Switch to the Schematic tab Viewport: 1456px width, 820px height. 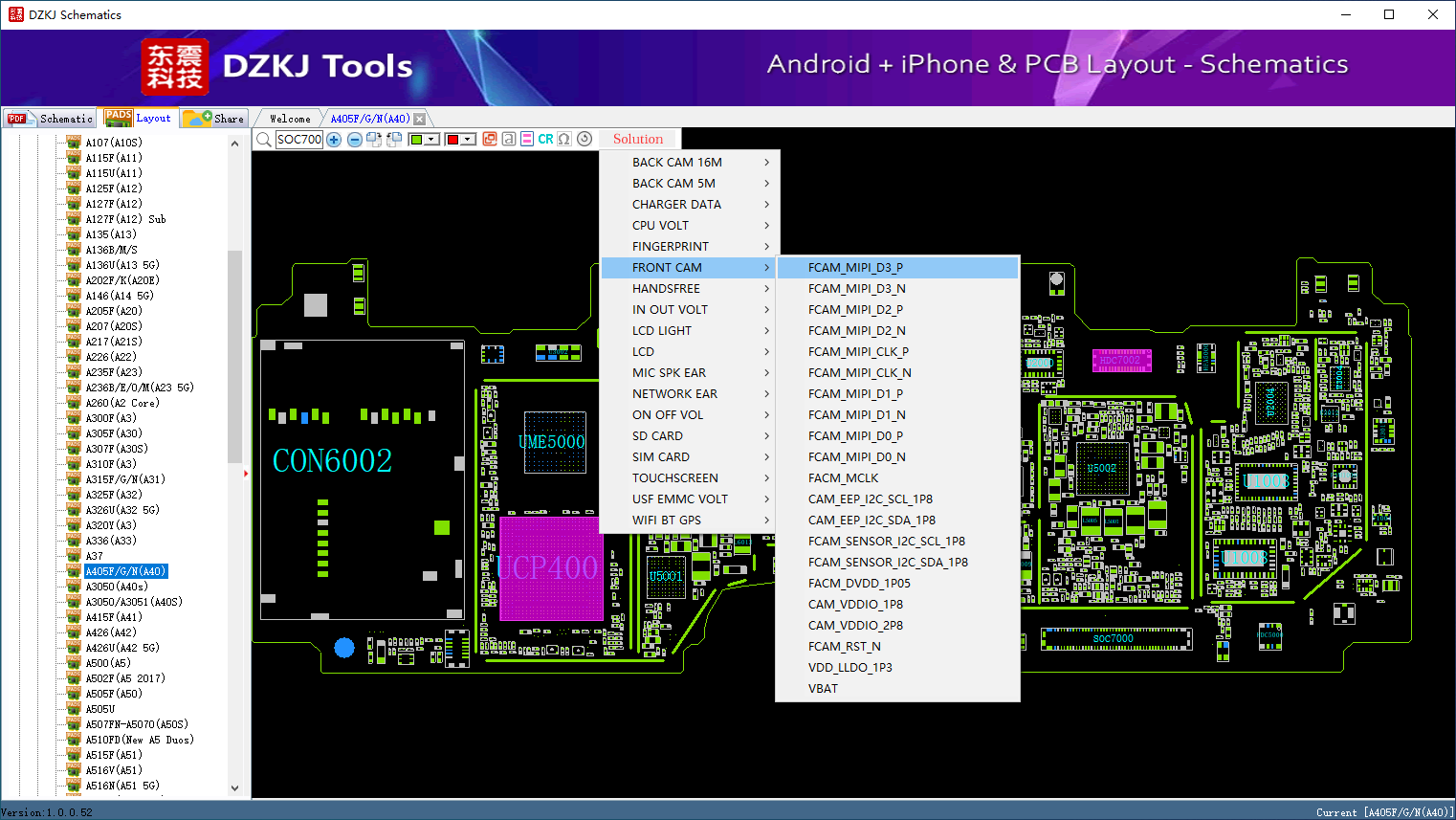pos(50,119)
